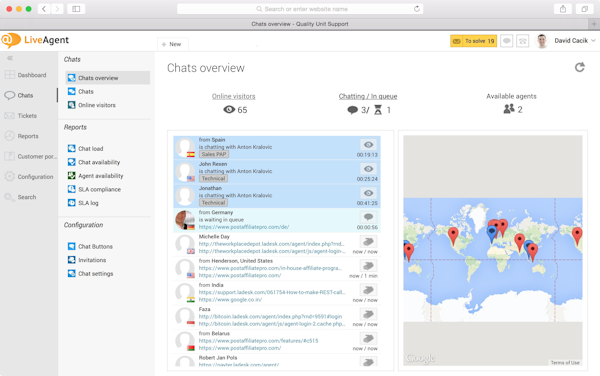Image resolution: width=600 pixels, height=376 pixels.
Task: Click David Cacik avatar photo
Action: point(541,41)
